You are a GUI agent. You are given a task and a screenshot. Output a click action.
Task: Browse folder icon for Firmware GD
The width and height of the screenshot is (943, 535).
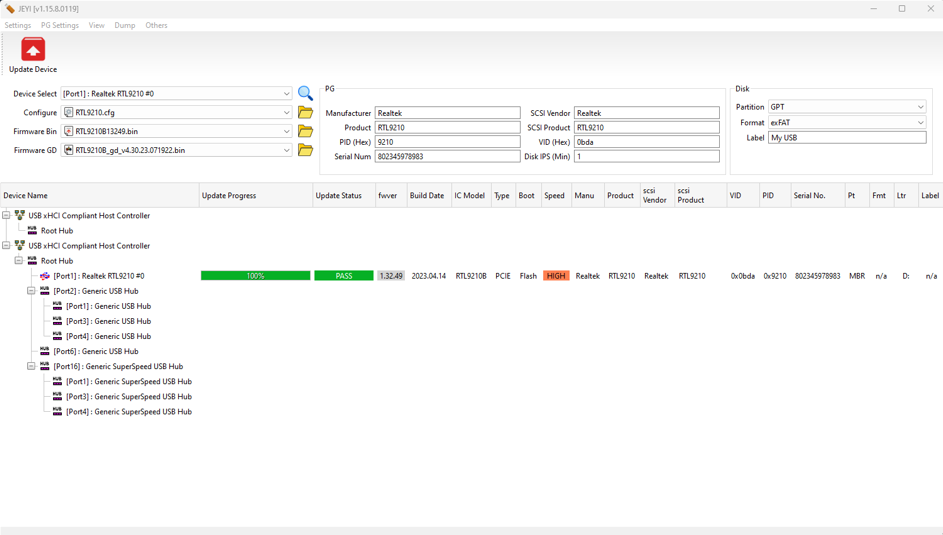pos(305,150)
